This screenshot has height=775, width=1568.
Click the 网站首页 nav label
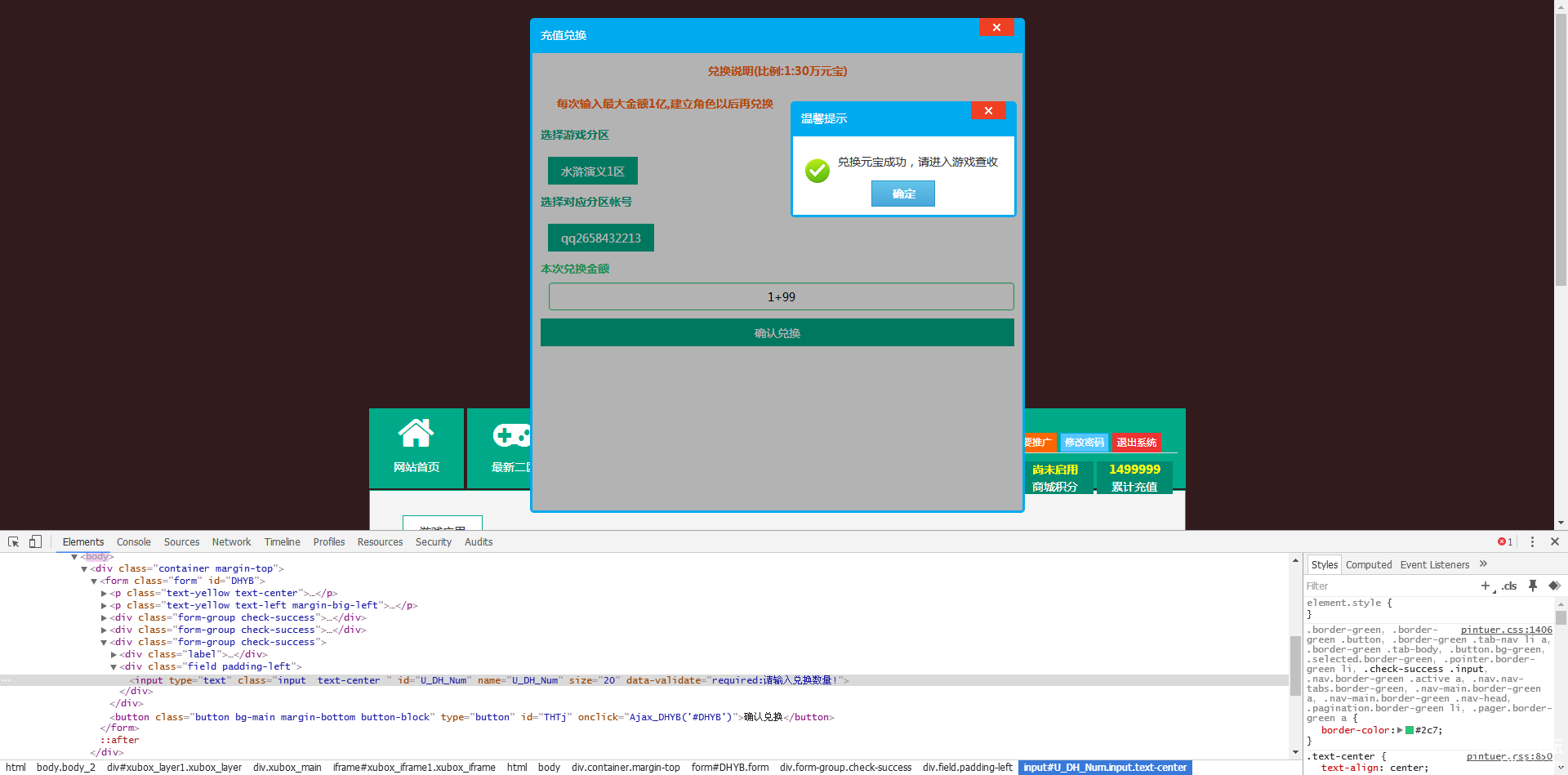point(416,467)
